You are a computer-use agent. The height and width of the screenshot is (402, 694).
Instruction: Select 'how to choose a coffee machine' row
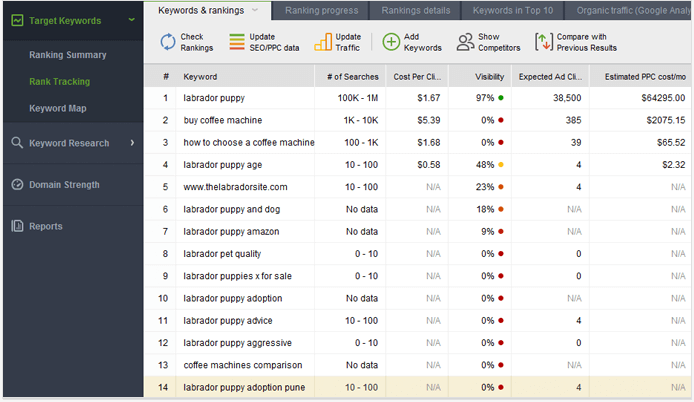[418, 143]
